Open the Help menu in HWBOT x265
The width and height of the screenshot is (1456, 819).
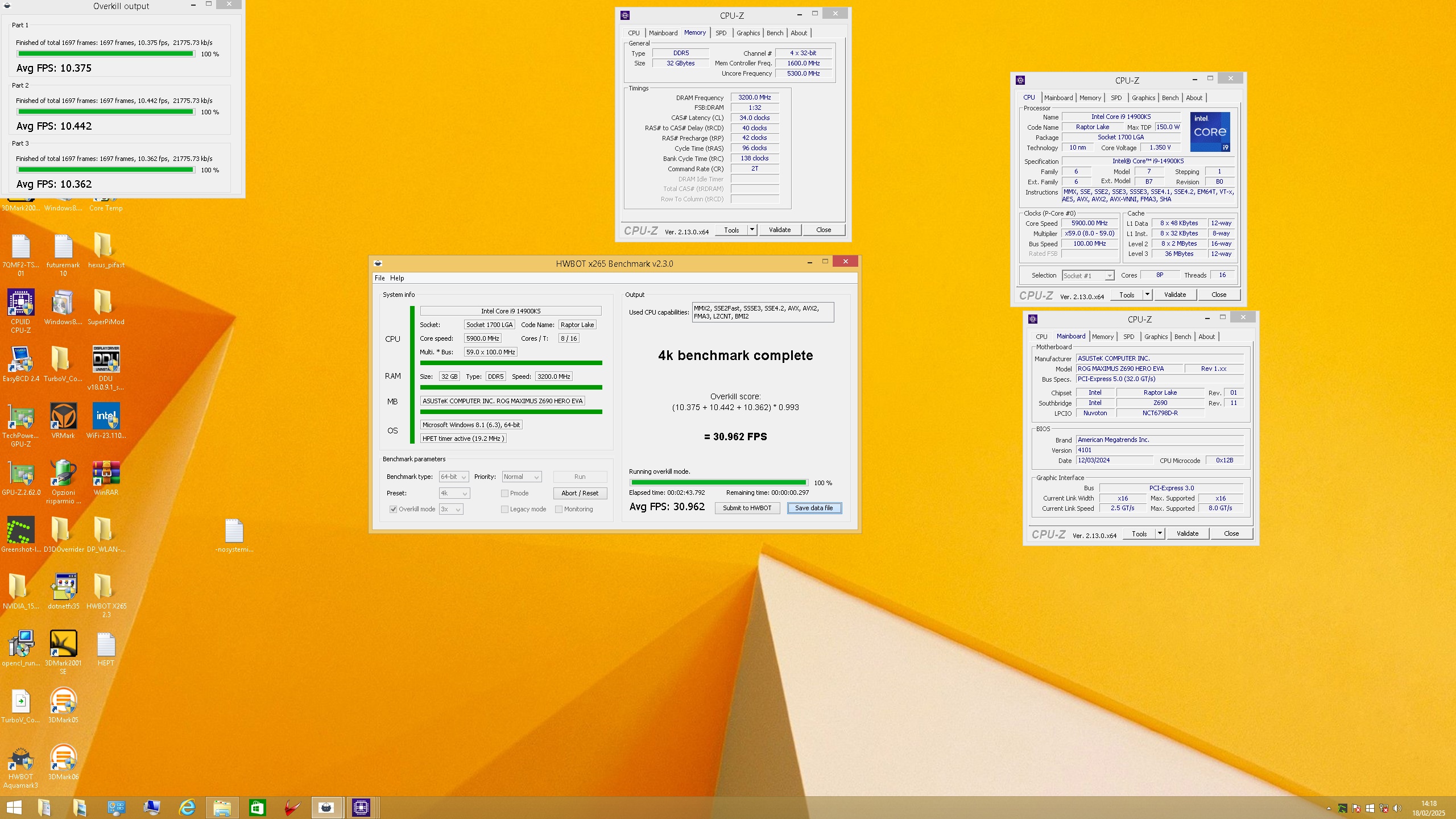[397, 278]
